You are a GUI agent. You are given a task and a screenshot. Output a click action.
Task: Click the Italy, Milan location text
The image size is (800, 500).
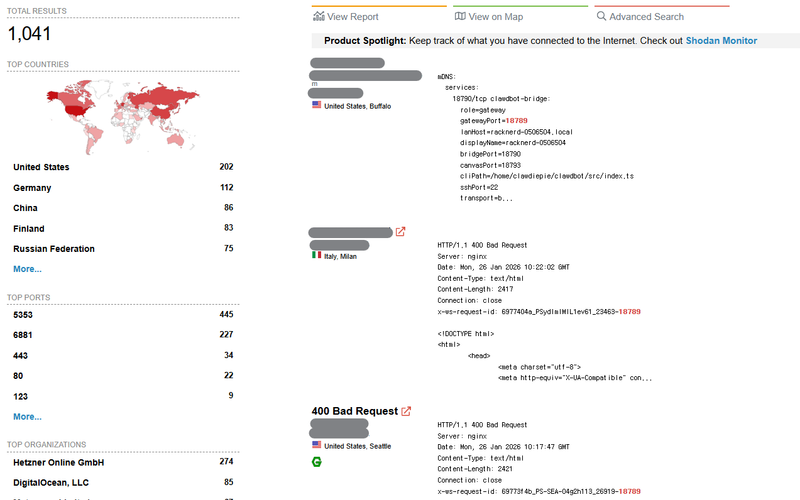coord(340,256)
